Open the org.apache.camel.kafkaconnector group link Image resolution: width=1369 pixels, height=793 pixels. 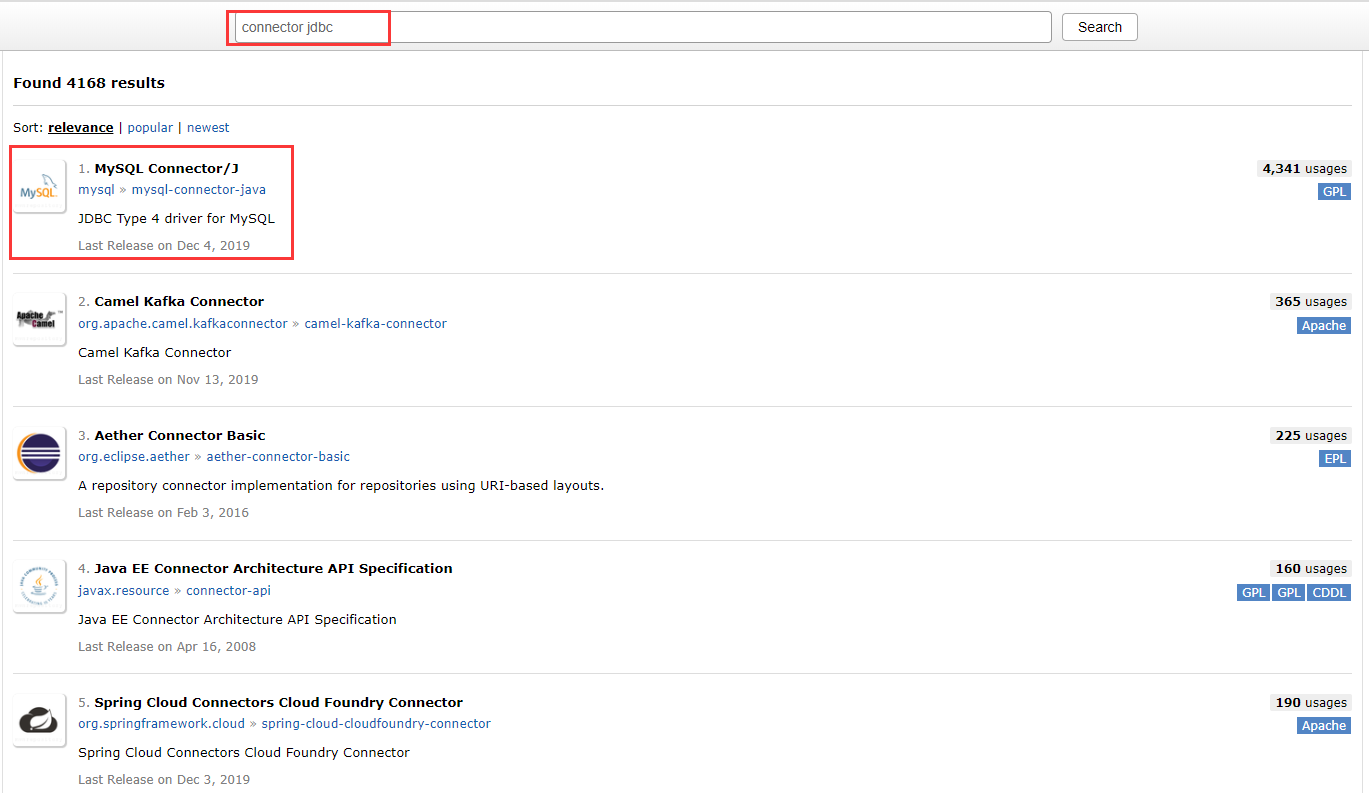pos(183,324)
